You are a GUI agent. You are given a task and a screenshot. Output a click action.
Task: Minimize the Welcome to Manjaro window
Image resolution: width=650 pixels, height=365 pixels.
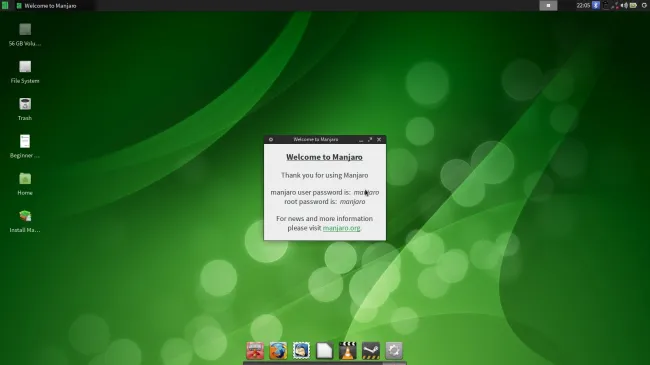(x=361, y=140)
